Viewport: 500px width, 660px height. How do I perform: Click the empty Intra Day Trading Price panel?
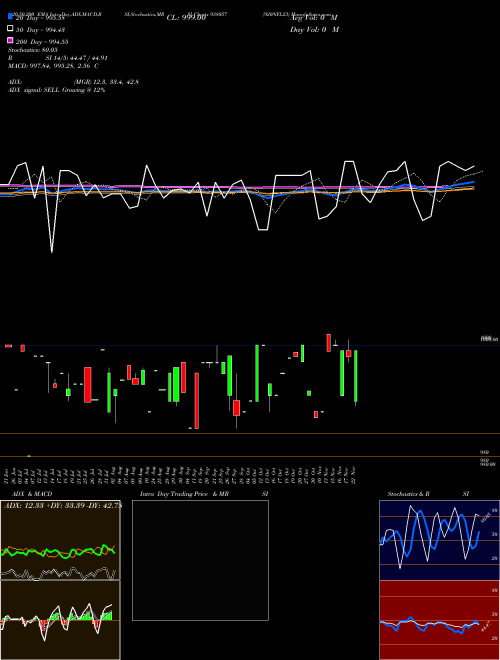(x=200, y=560)
